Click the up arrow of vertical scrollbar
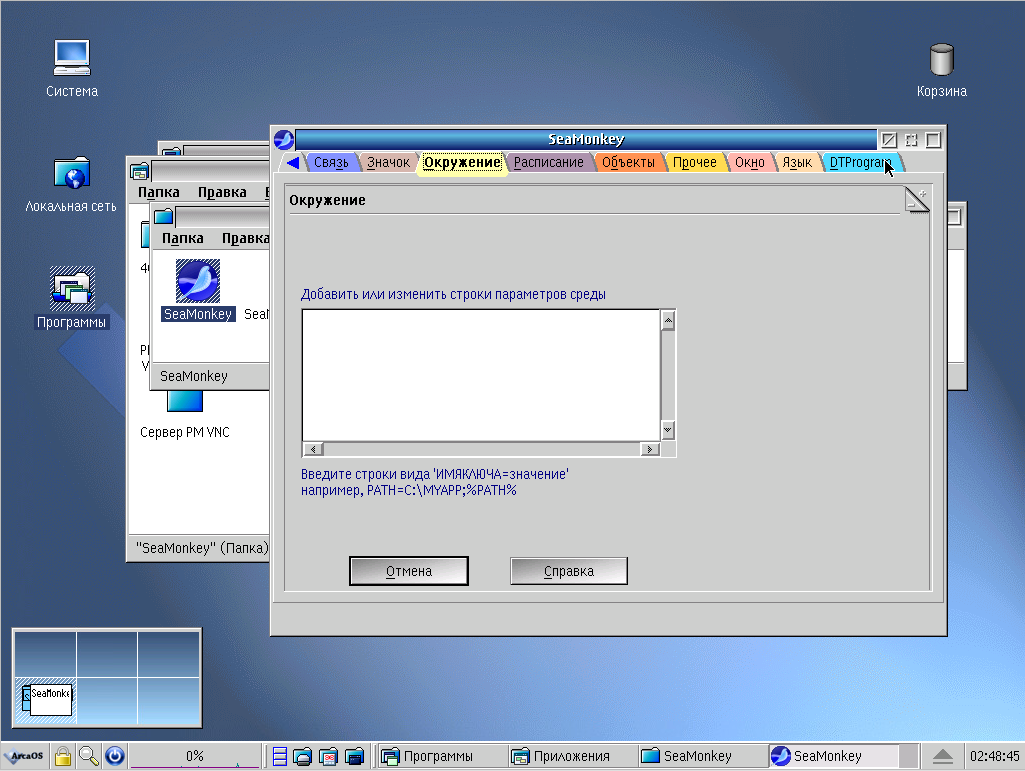This screenshot has height=771, width=1025. [x=667, y=320]
